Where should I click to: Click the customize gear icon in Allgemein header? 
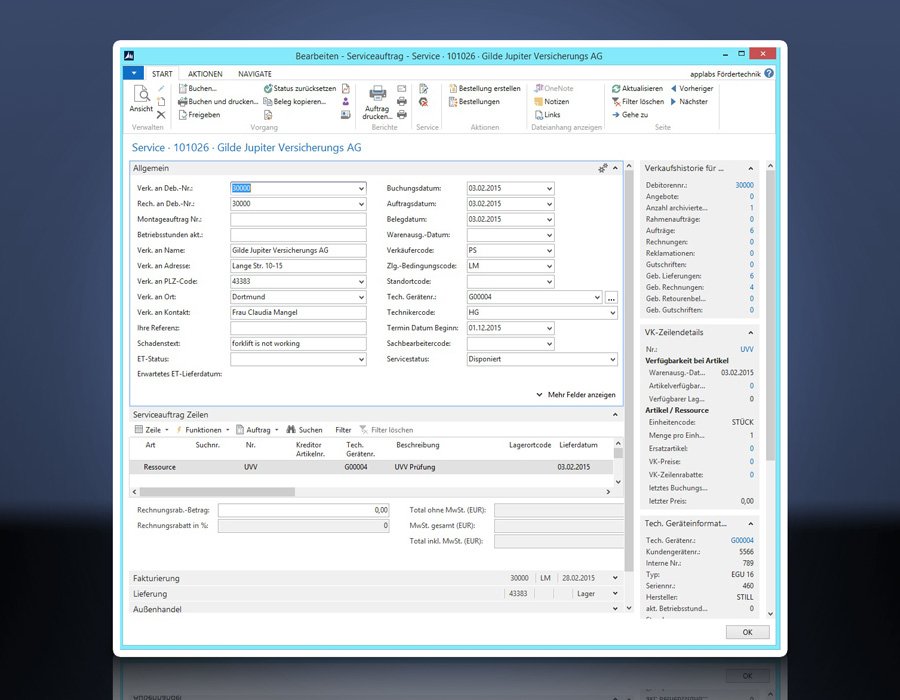[603, 168]
